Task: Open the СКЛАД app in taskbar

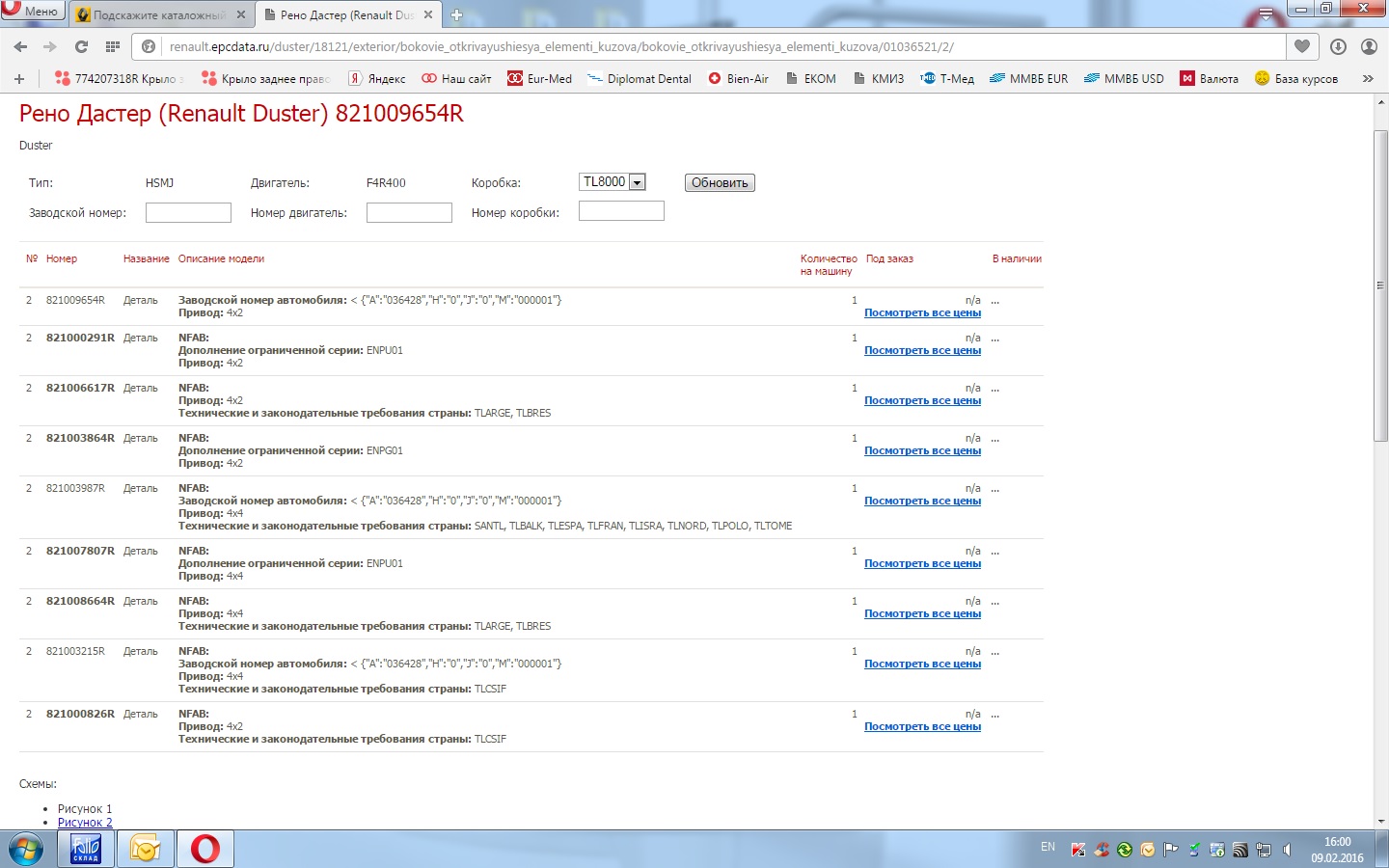Action: (x=86, y=849)
